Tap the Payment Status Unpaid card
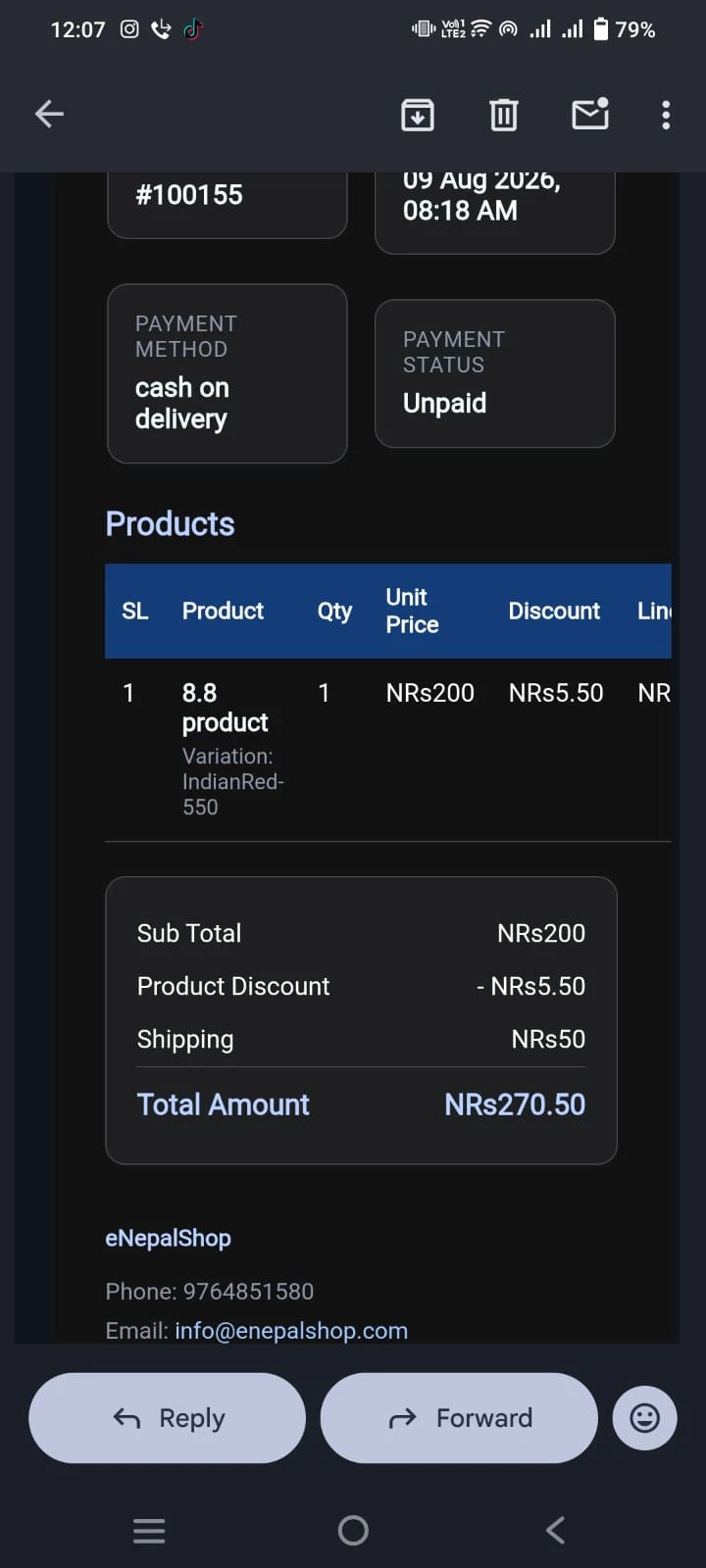 495,373
